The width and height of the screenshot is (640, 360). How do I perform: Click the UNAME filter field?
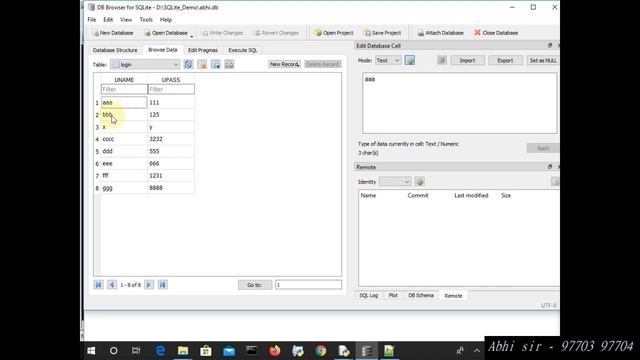pos(124,89)
